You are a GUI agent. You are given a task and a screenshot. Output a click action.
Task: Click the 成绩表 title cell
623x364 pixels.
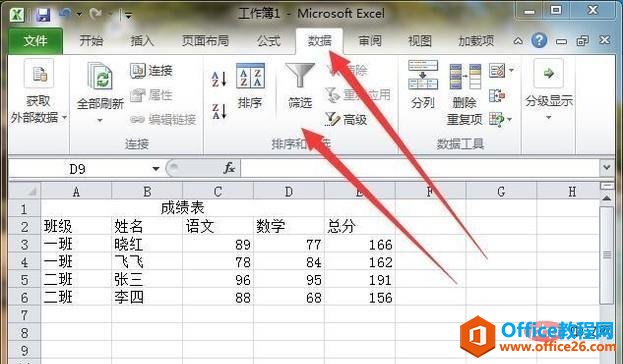[182, 208]
